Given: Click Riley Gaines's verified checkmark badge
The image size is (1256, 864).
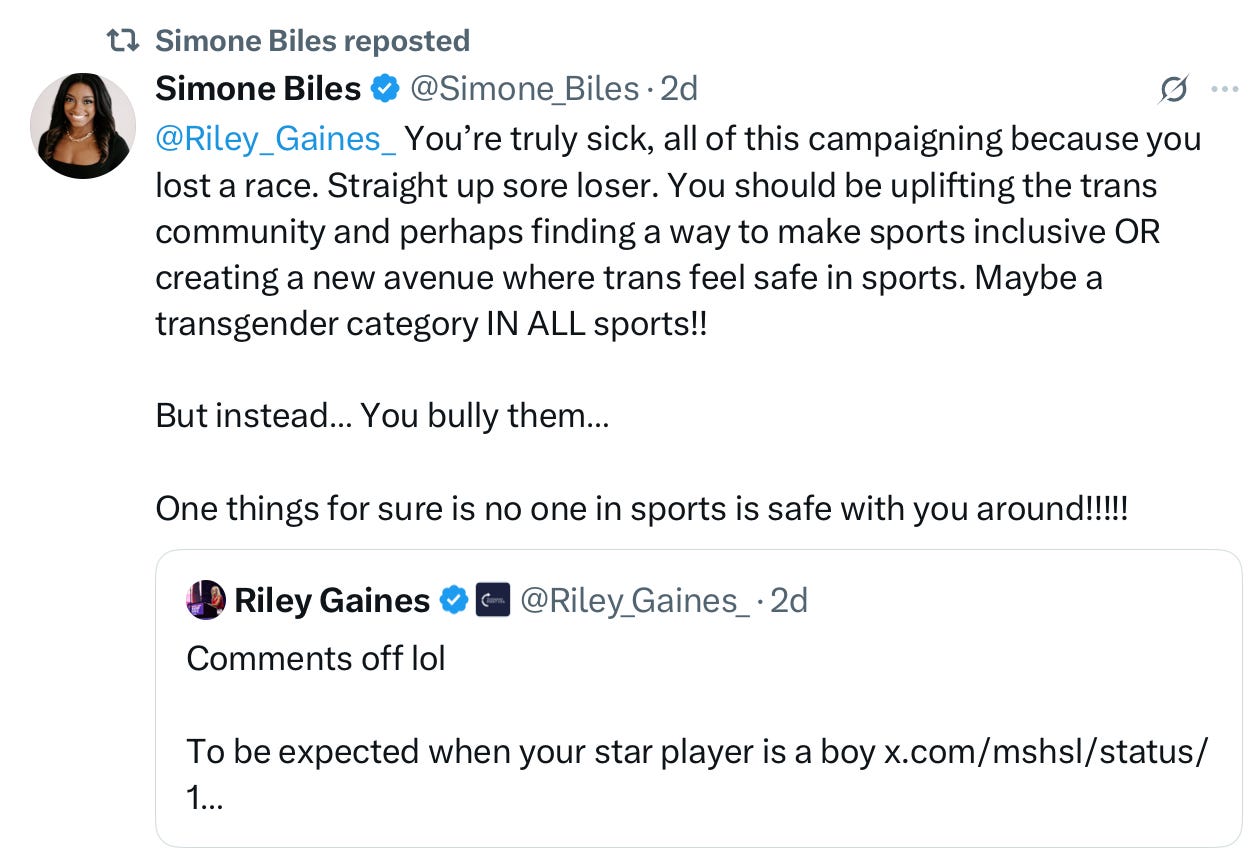Looking at the screenshot, I should (453, 600).
